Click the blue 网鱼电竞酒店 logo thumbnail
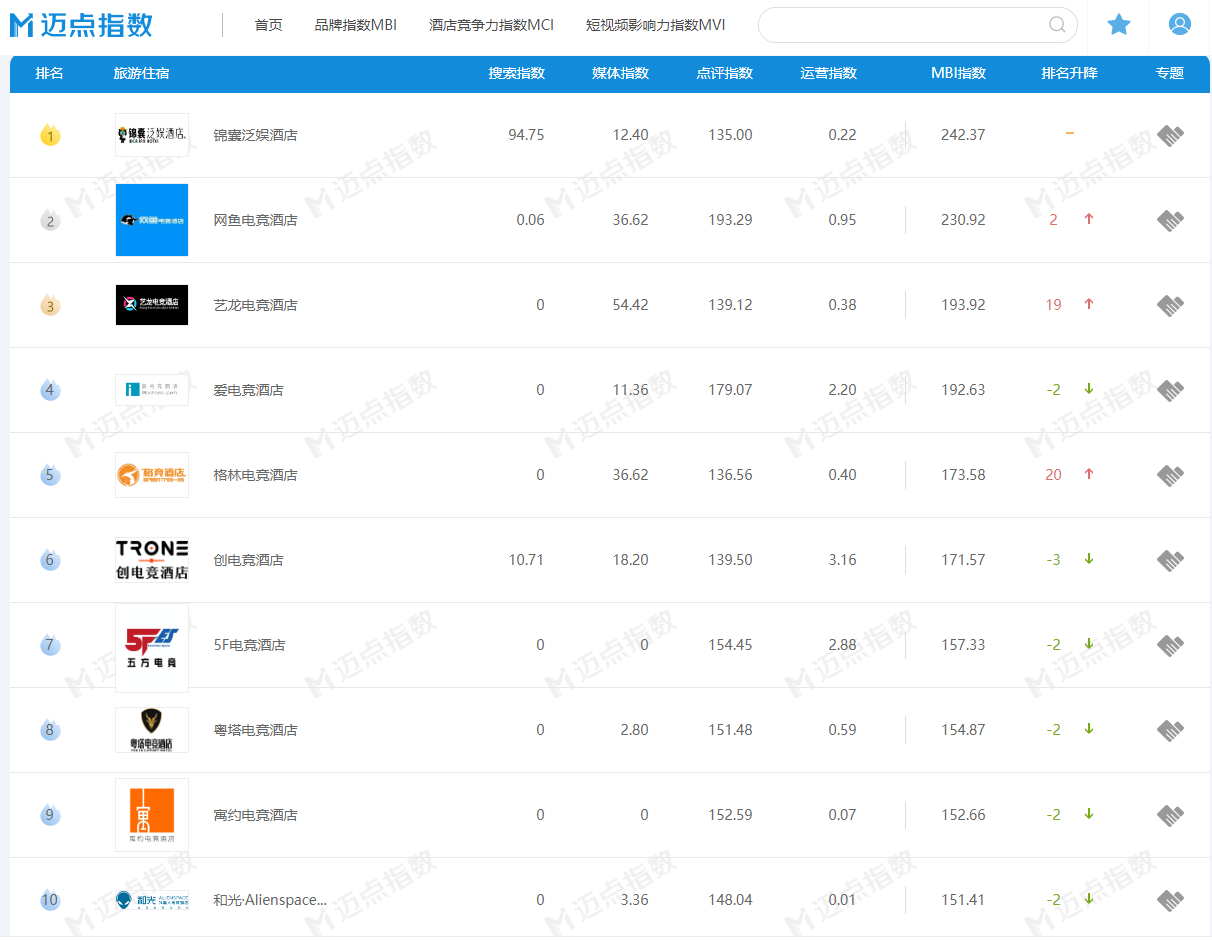1212x940 pixels. (x=152, y=220)
